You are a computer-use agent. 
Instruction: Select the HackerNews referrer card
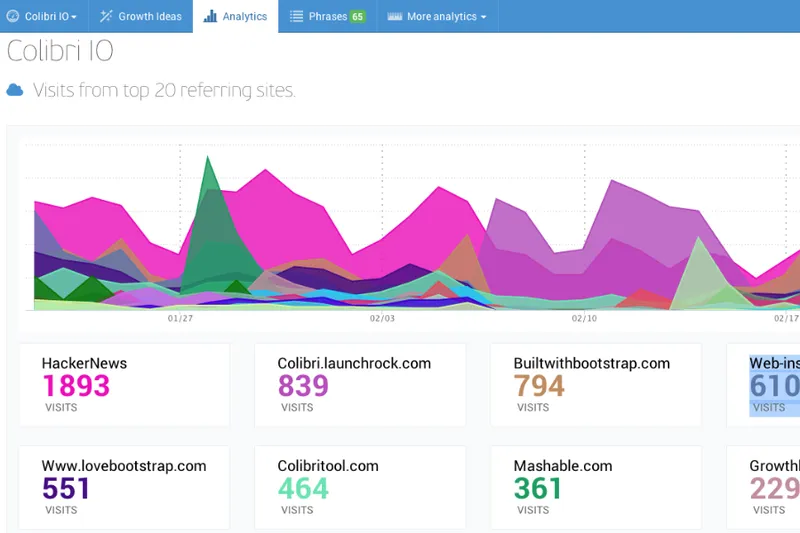124,385
